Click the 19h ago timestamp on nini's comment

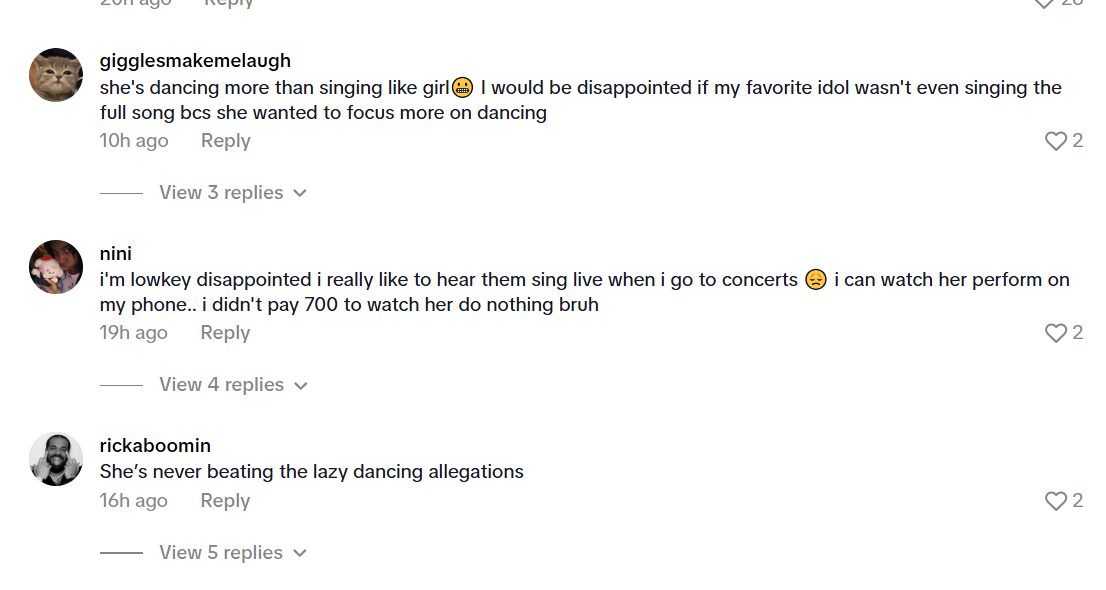134,333
